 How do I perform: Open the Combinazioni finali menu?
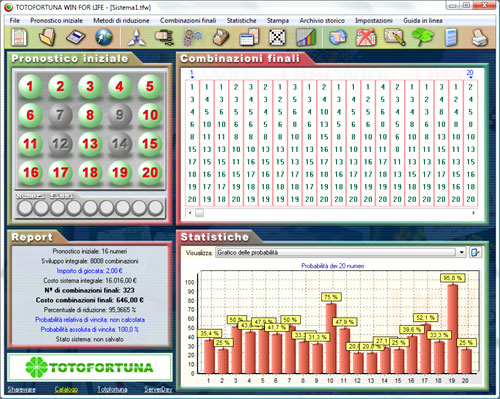(188, 21)
